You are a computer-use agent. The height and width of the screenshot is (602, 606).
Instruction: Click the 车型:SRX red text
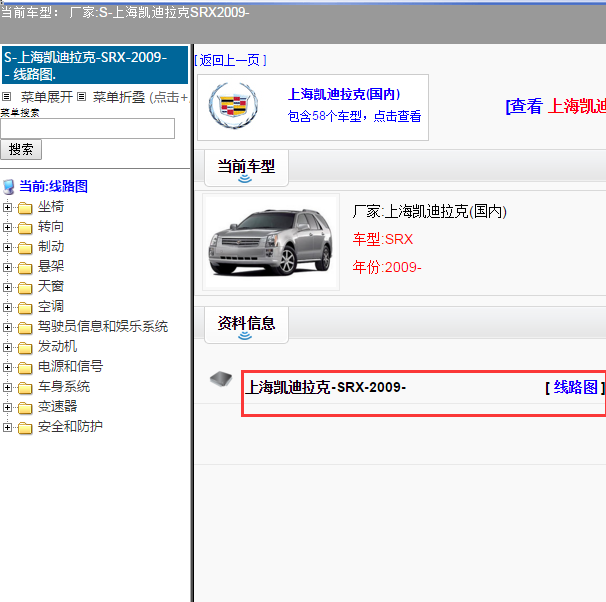click(383, 240)
